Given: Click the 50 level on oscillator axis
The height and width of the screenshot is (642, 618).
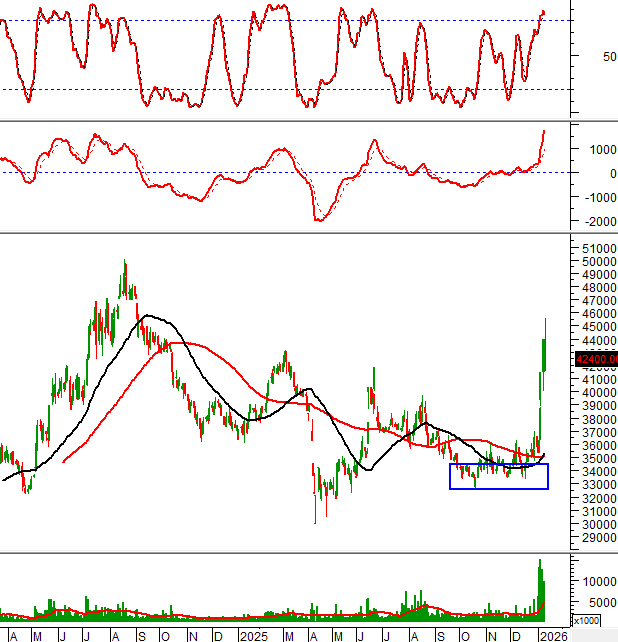Looking at the screenshot, I should point(581,56).
